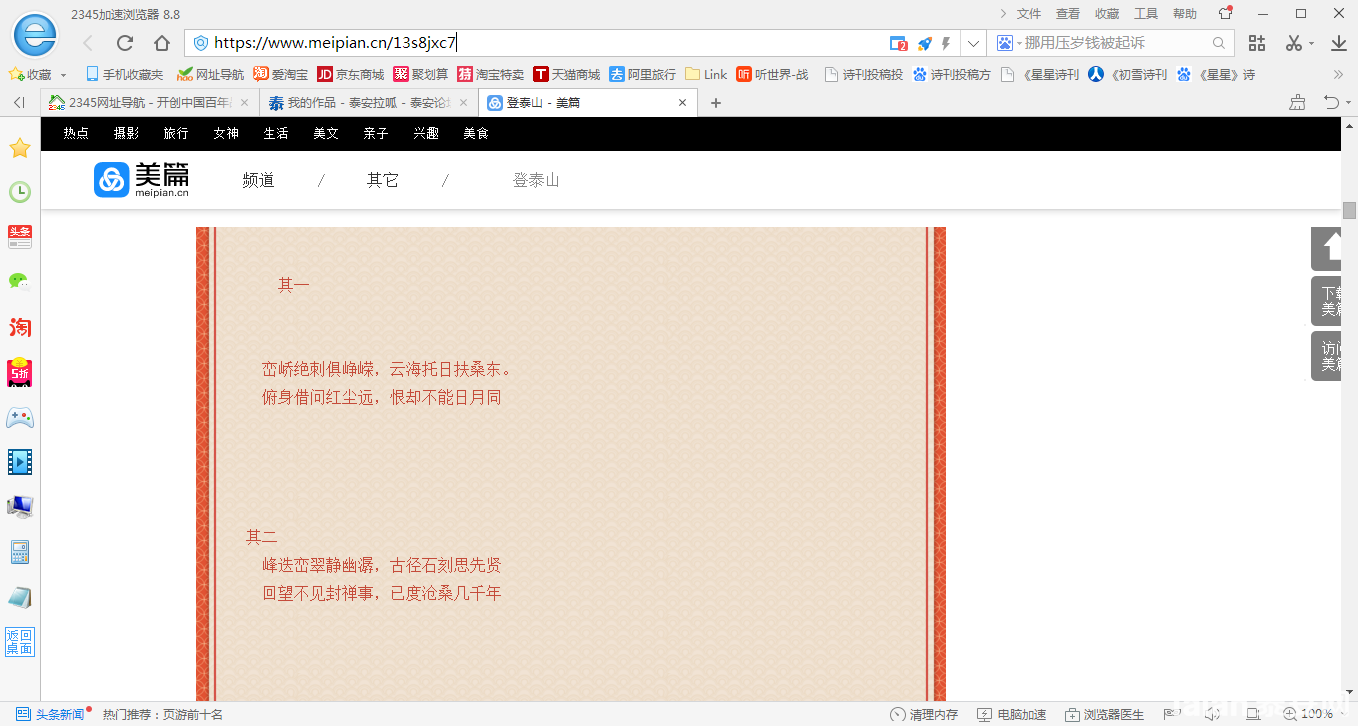Image resolution: width=1358 pixels, height=726 pixels.
Task: Open the rocket speed-up icon in address bar
Action: (925, 43)
